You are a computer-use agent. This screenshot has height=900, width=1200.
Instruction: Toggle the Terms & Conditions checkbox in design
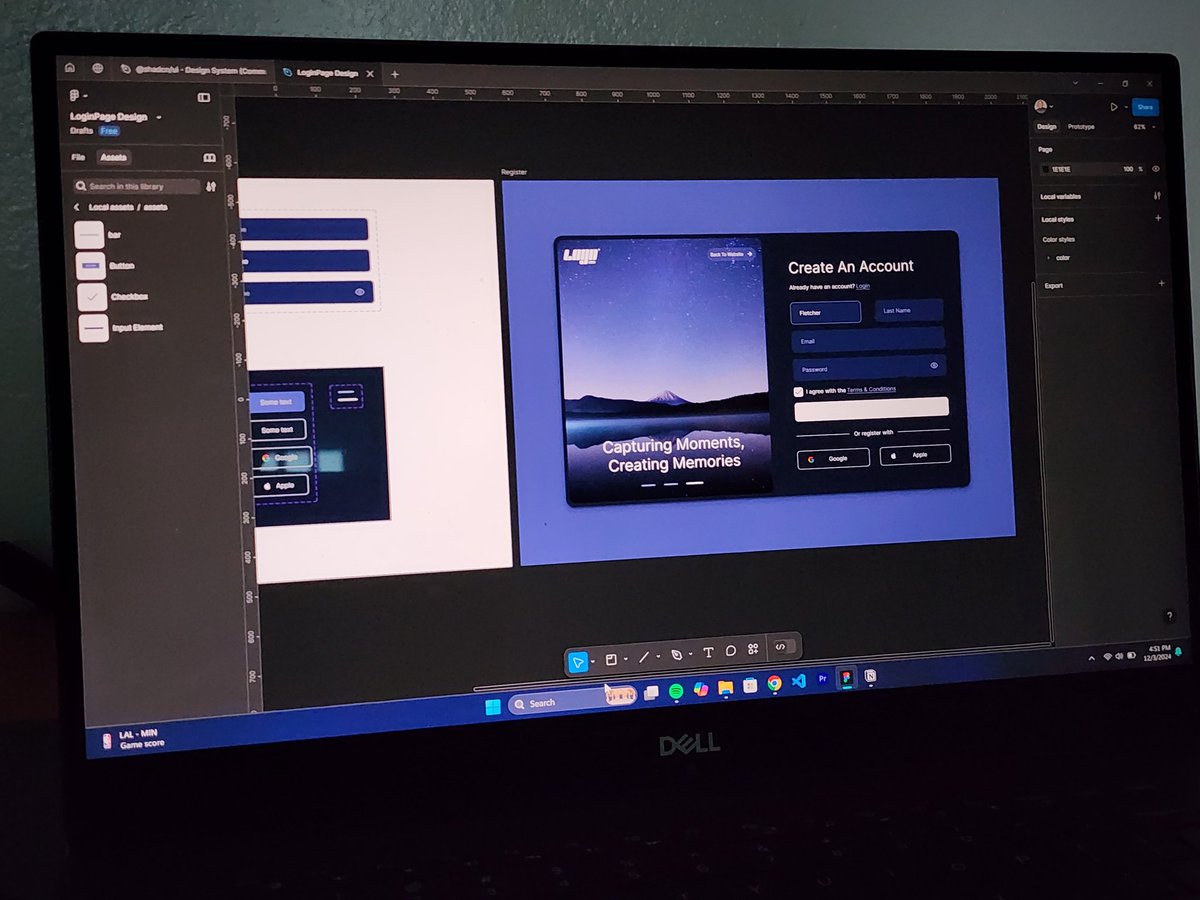click(798, 391)
